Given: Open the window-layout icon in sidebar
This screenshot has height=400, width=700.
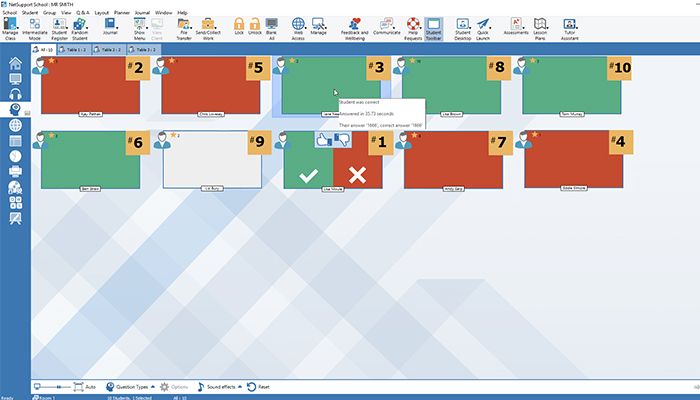Looking at the screenshot, I should point(15,141).
